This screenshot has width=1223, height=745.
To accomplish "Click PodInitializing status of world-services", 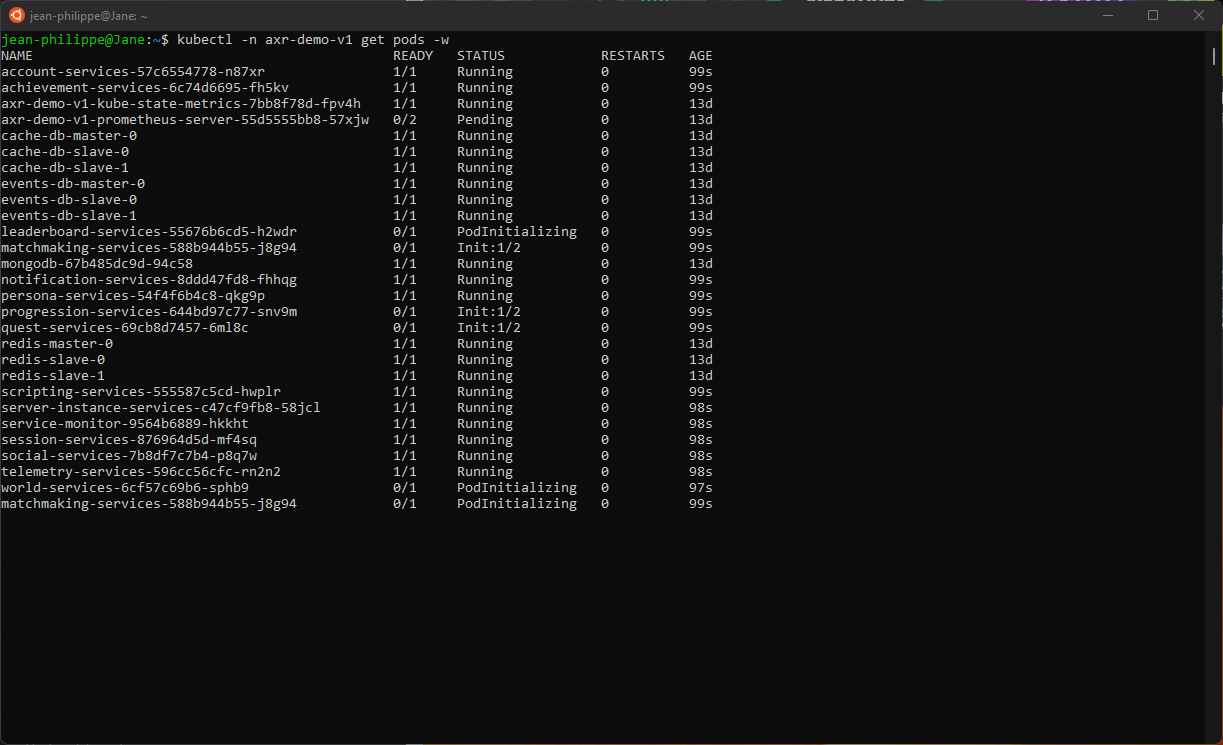I will (517, 488).
